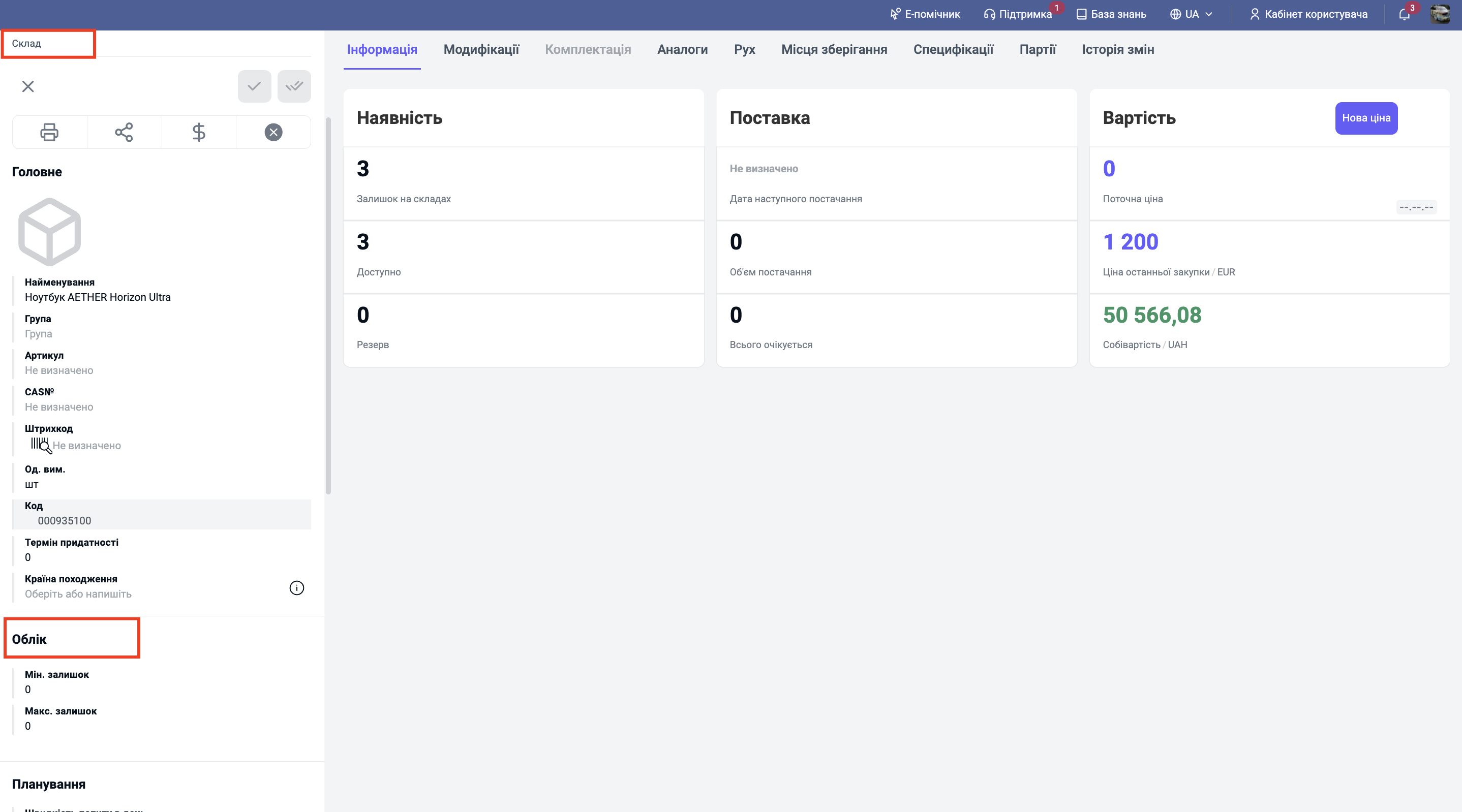Click the dark circle X icon
This screenshot has height=812, width=1462.
pyautogui.click(x=273, y=132)
